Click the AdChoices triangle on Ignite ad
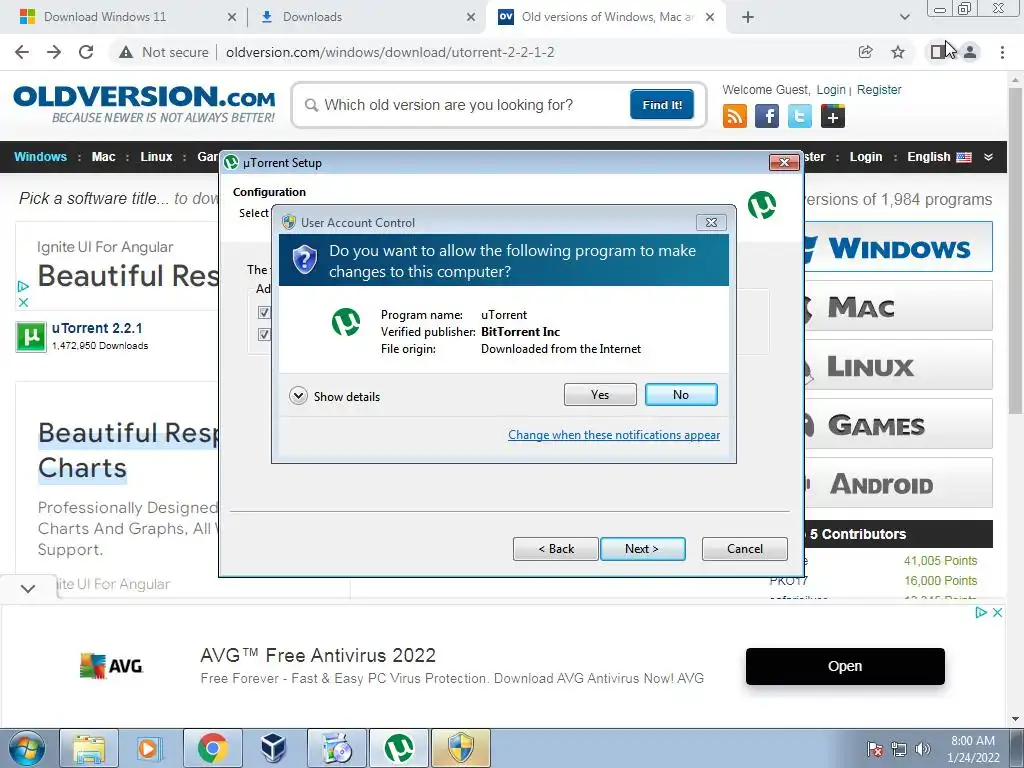 pos(23,286)
